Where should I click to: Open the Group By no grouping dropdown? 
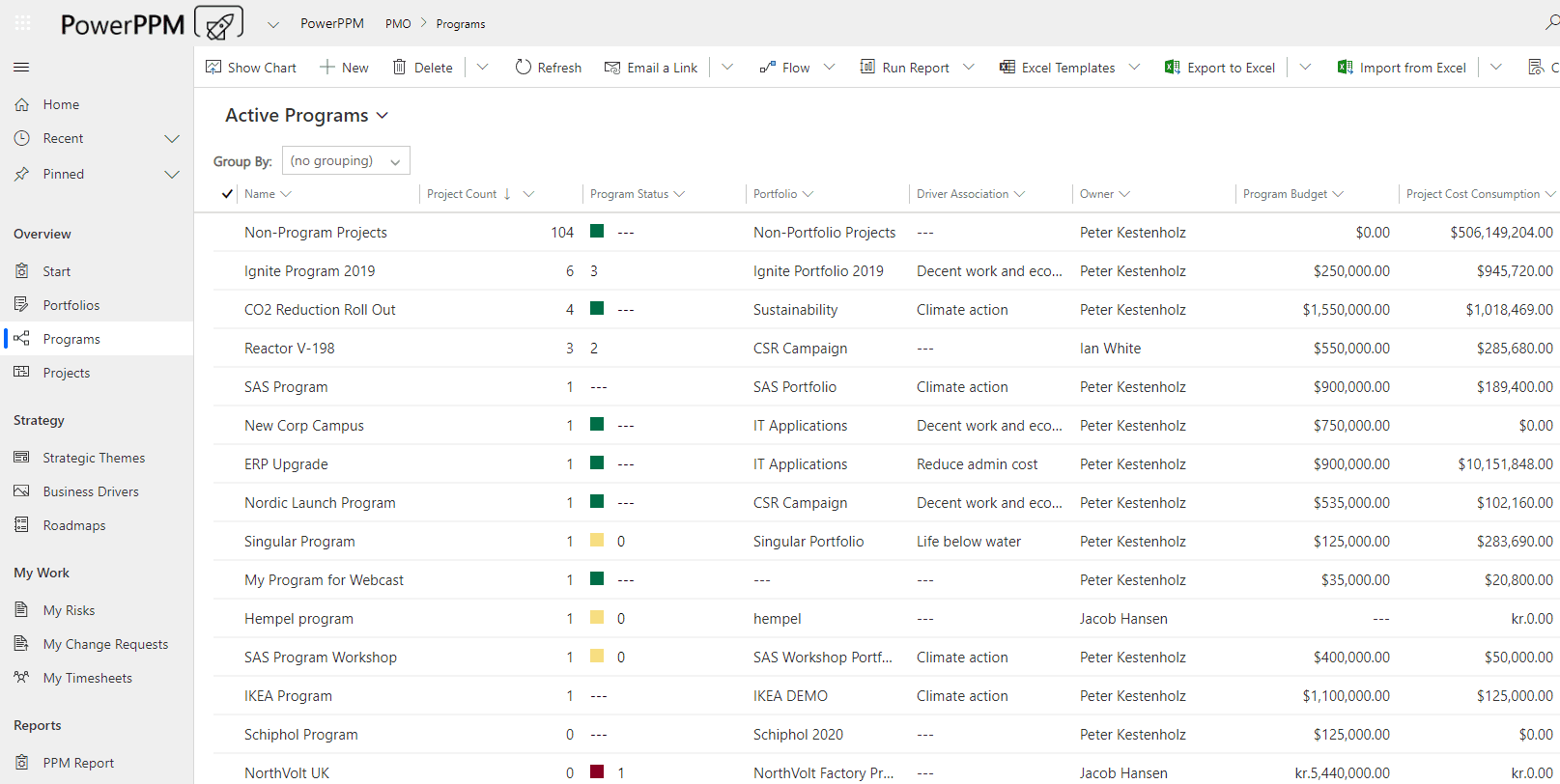[346, 161]
